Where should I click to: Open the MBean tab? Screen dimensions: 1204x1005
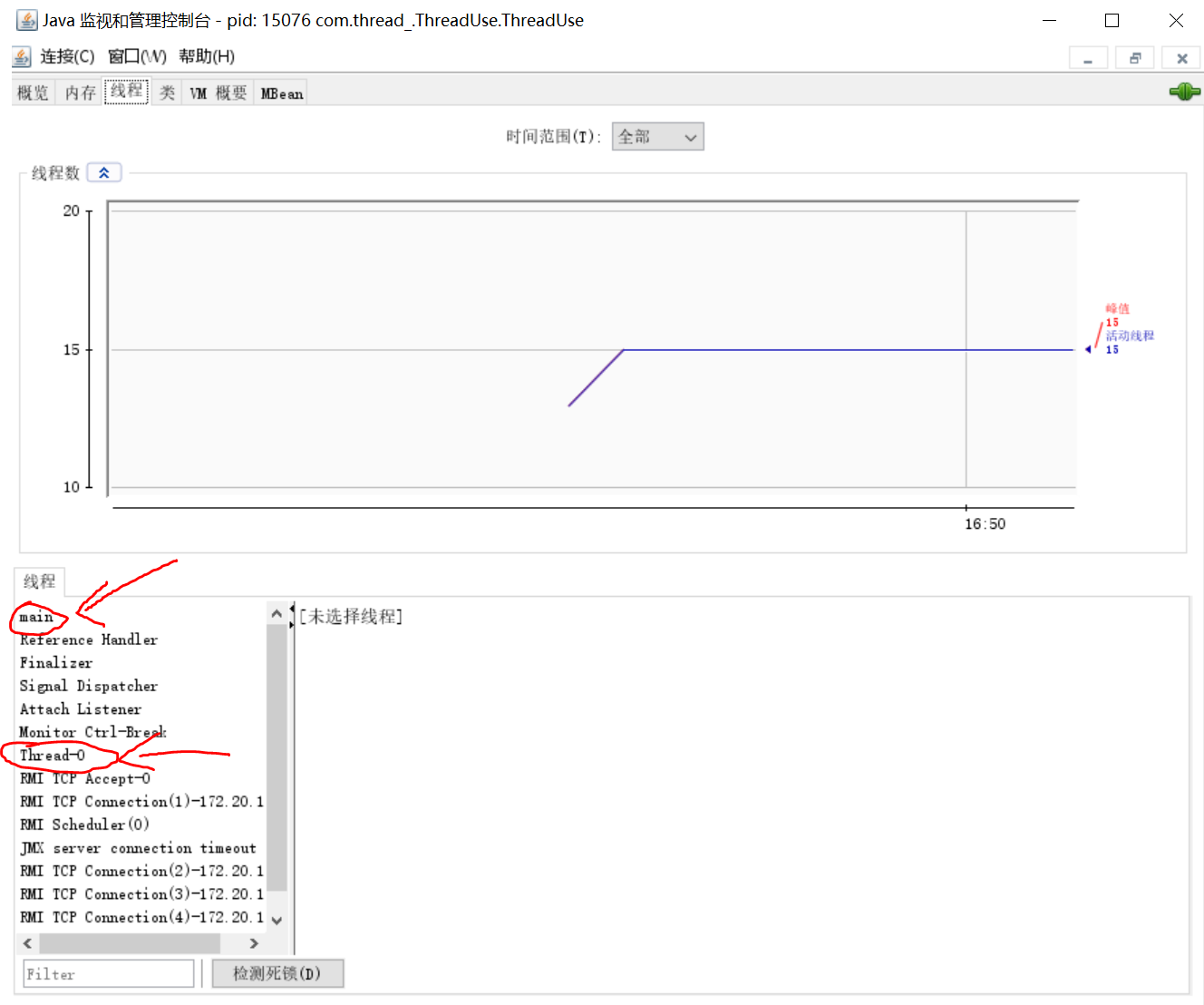[x=280, y=91]
